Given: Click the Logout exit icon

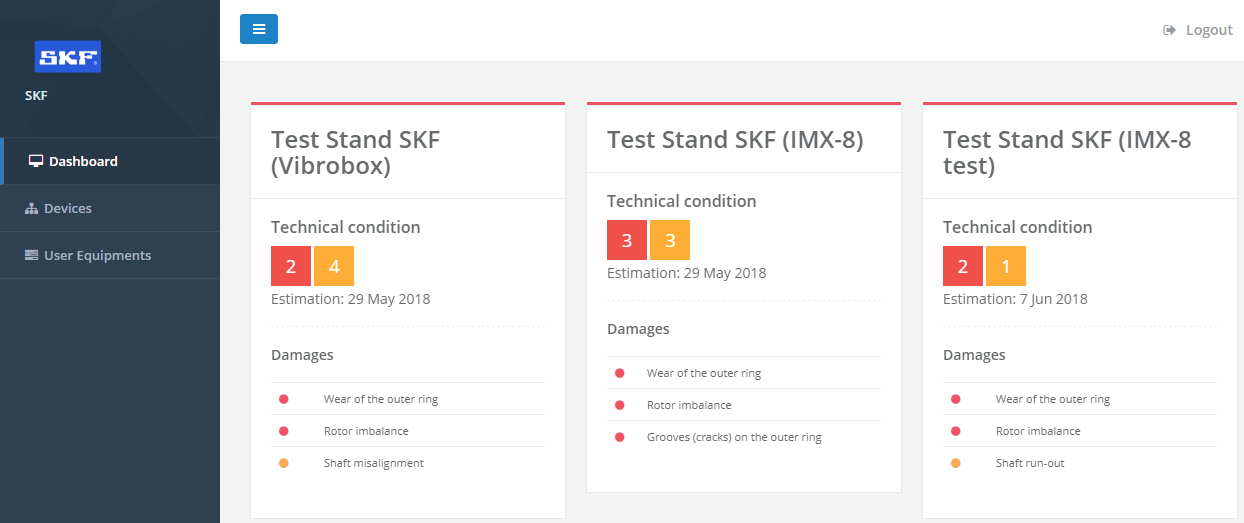Looking at the screenshot, I should (1169, 30).
